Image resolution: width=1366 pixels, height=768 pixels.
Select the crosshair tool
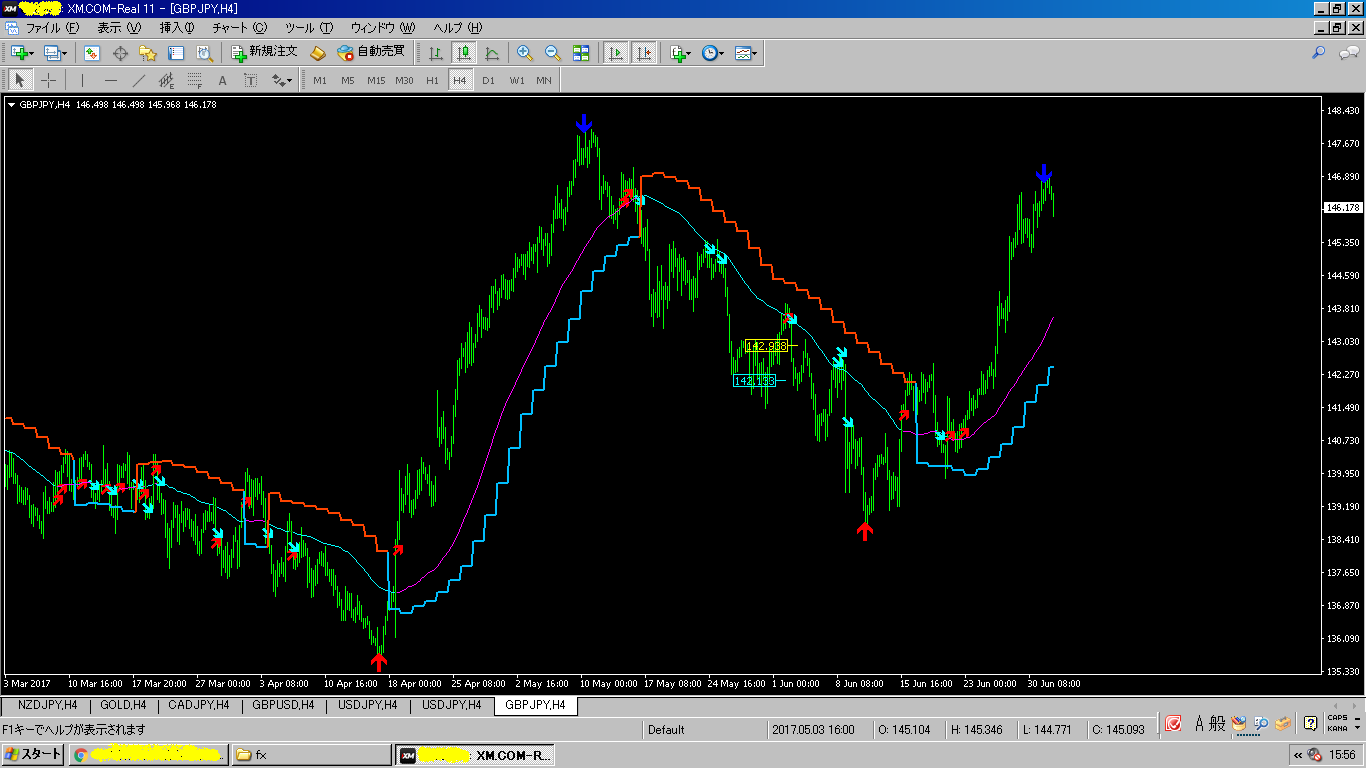point(48,80)
